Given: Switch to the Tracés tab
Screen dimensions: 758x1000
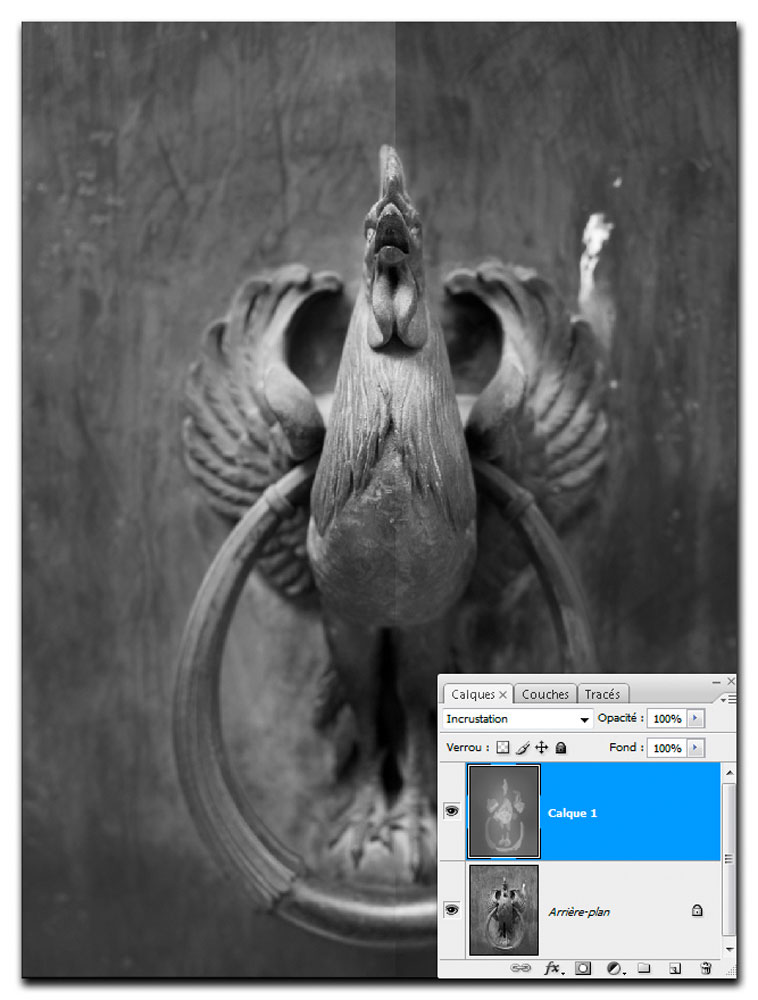Looking at the screenshot, I should pyautogui.click(x=602, y=694).
